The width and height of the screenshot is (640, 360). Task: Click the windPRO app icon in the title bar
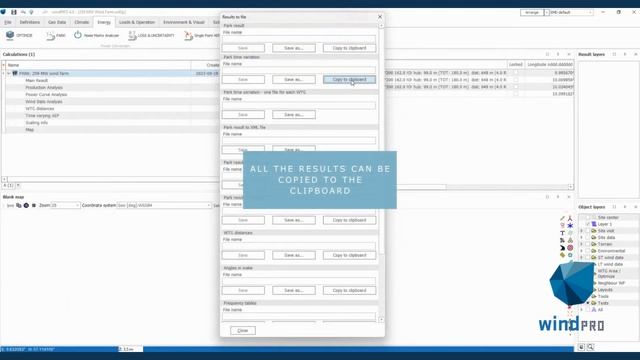pos(4,12)
